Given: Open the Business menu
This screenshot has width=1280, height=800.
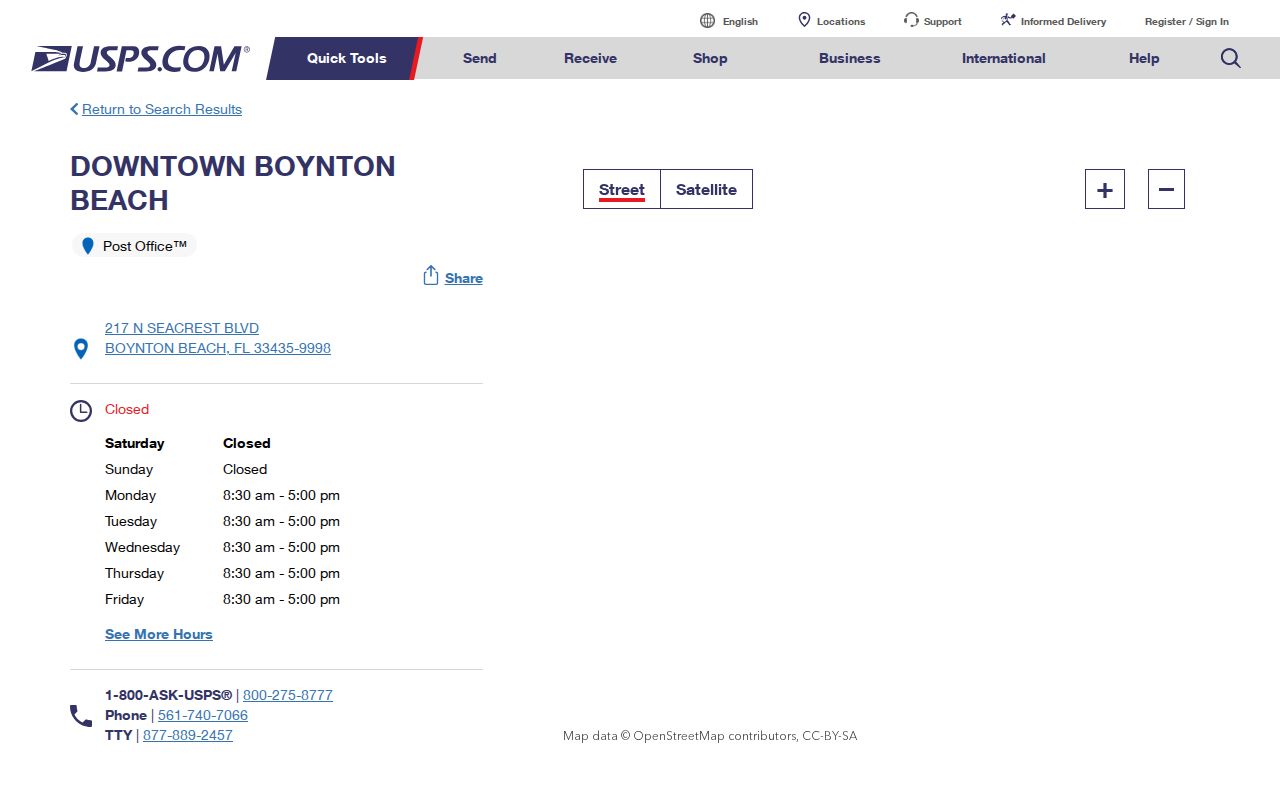Looking at the screenshot, I should 849,58.
